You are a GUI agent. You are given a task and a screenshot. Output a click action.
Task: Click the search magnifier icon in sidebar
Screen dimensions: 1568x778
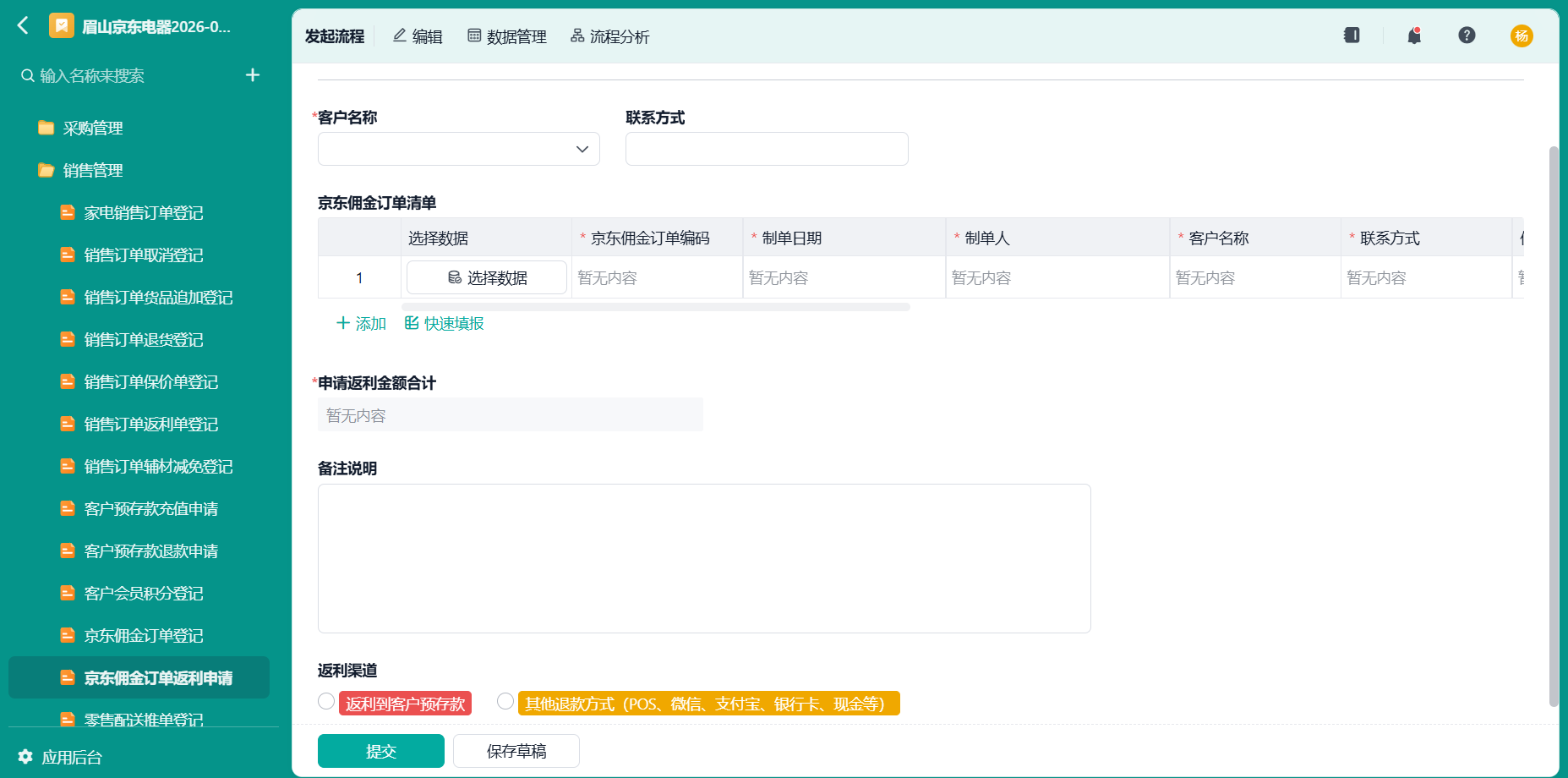(28, 76)
